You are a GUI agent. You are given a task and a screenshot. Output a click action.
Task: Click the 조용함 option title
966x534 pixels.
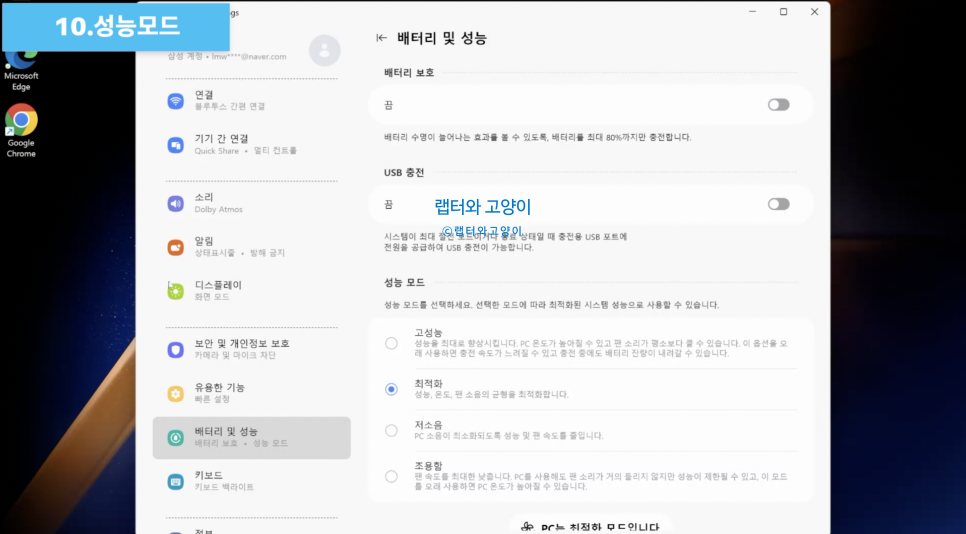click(428, 466)
